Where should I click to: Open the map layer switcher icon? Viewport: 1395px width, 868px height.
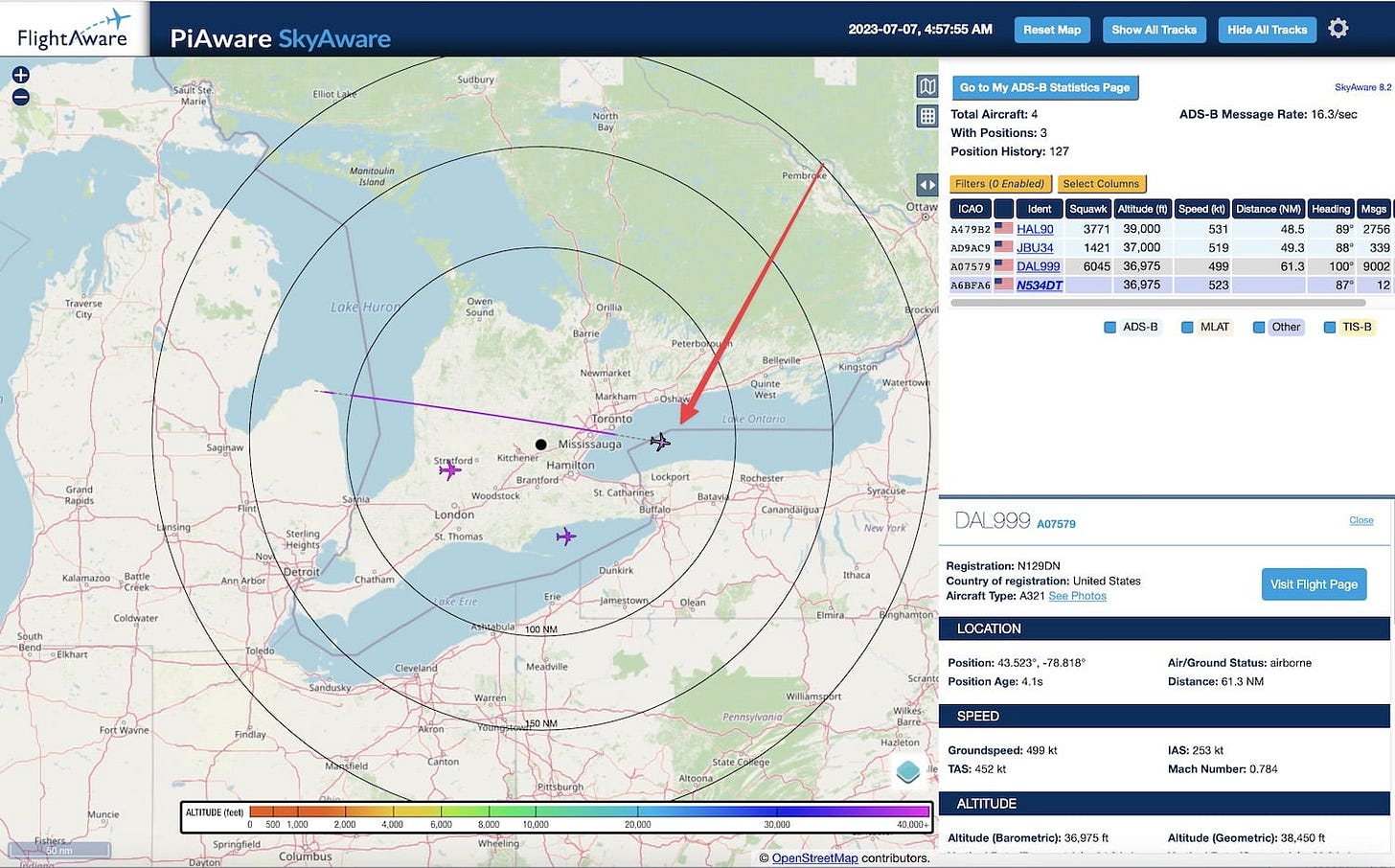point(926,86)
